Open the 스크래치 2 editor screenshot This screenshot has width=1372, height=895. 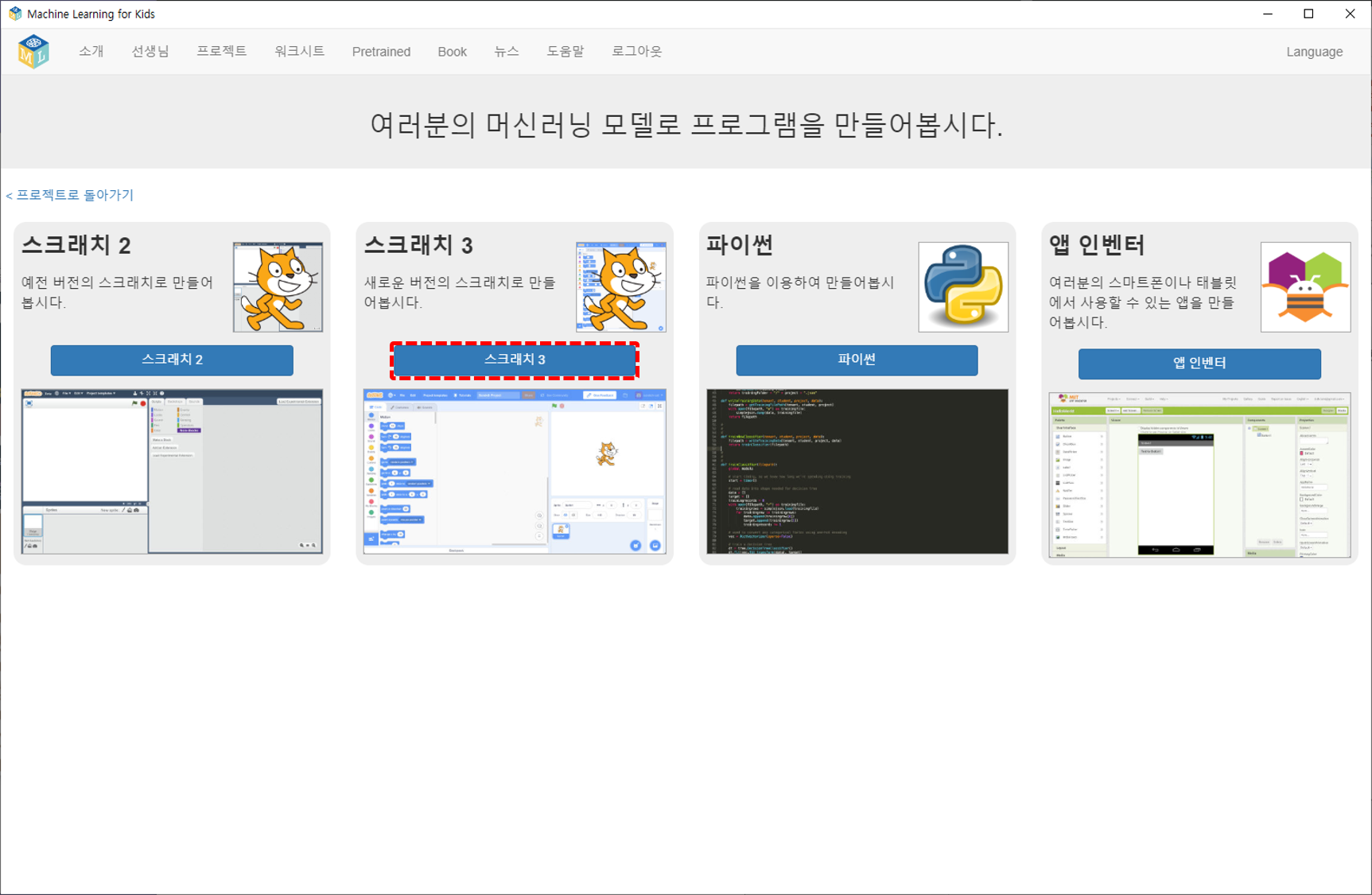click(172, 471)
